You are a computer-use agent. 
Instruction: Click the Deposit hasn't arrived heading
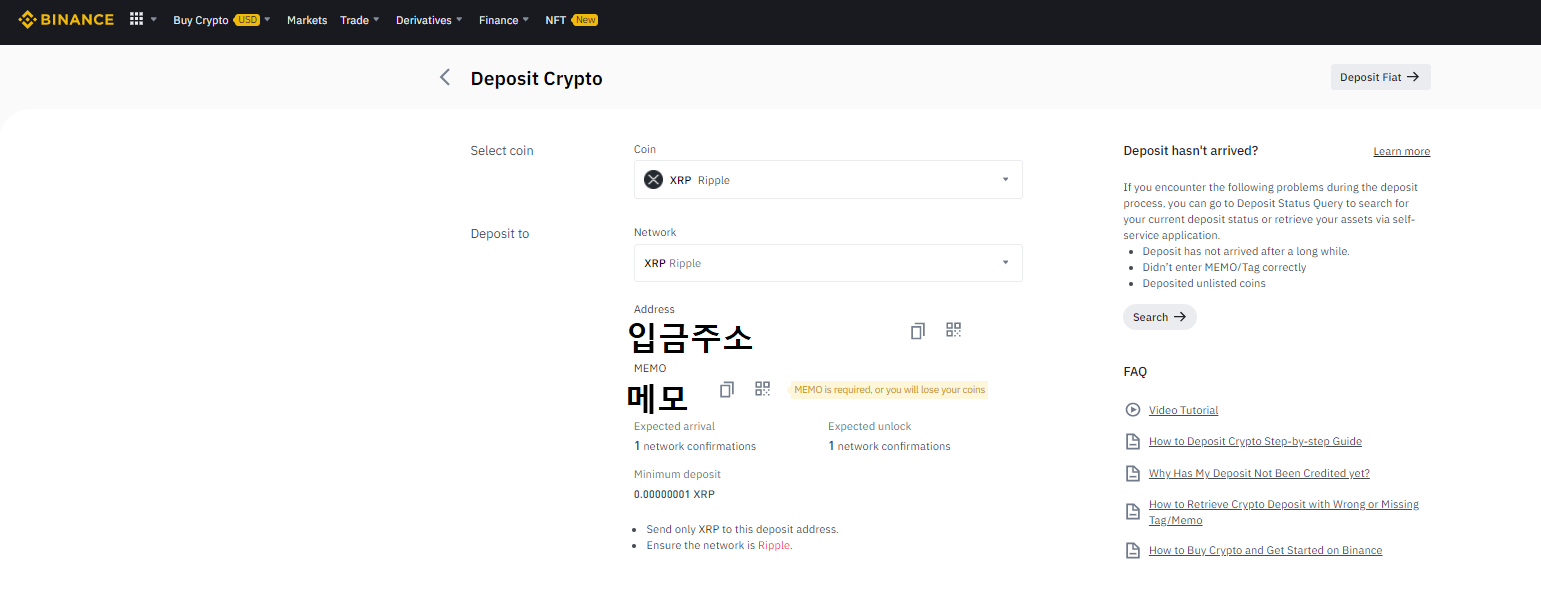pos(1190,151)
